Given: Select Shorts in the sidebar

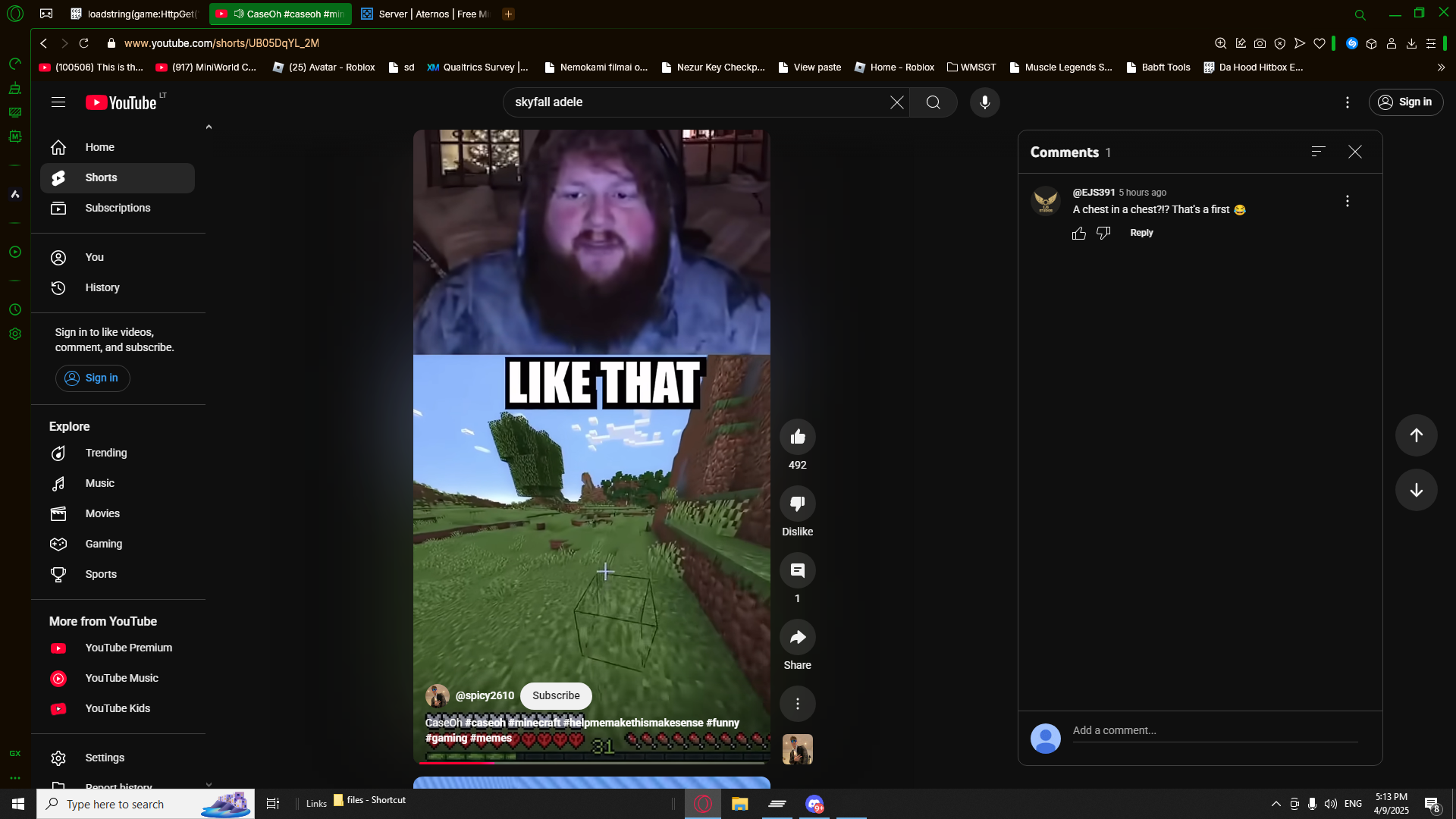Looking at the screenshot, I should click(x=118, y=177).
